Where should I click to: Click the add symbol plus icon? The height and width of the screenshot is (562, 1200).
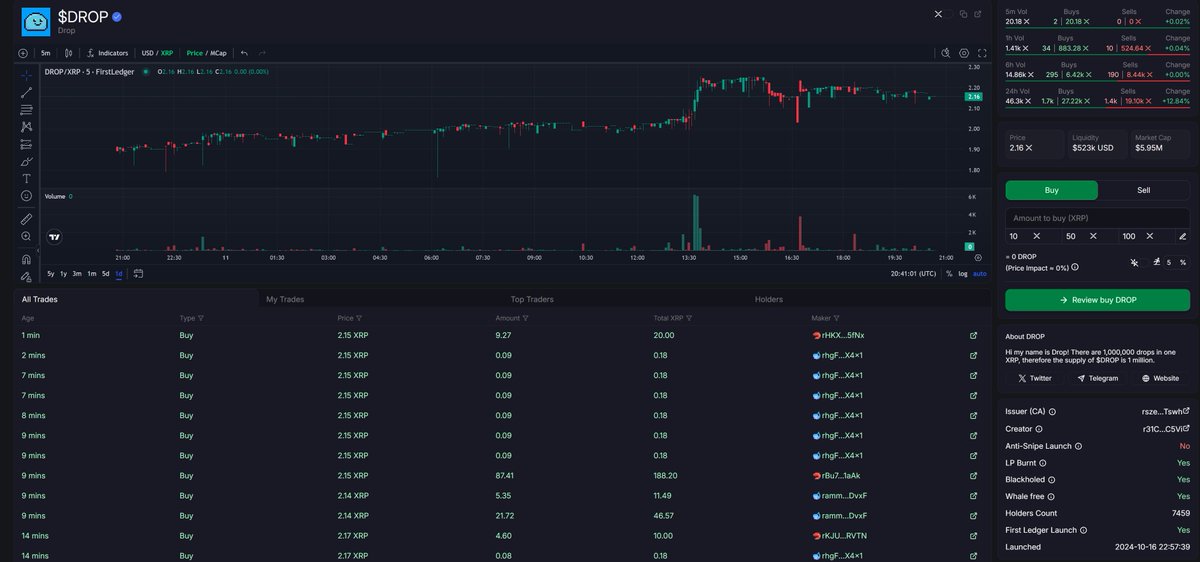point(23,53)
